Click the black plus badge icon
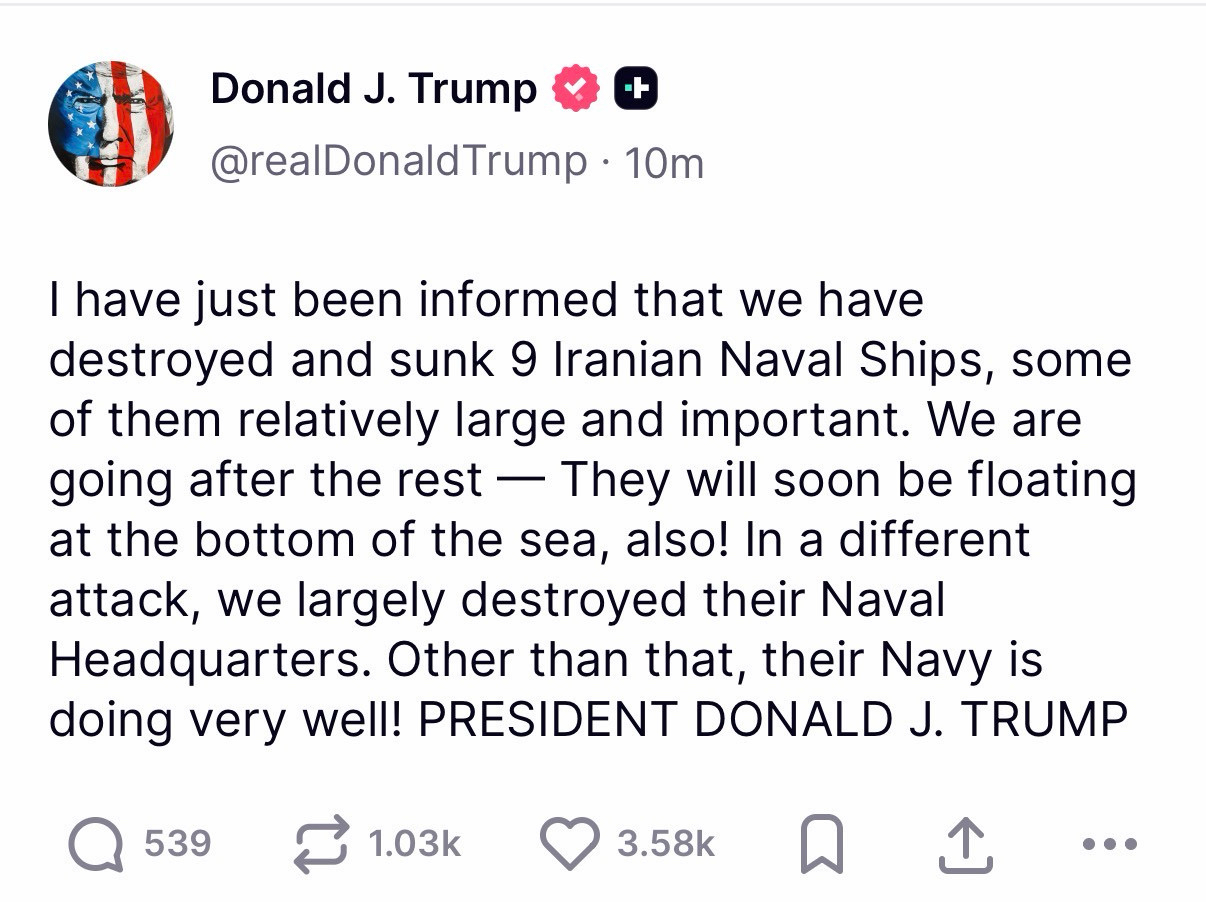 [x=636, y=90]
